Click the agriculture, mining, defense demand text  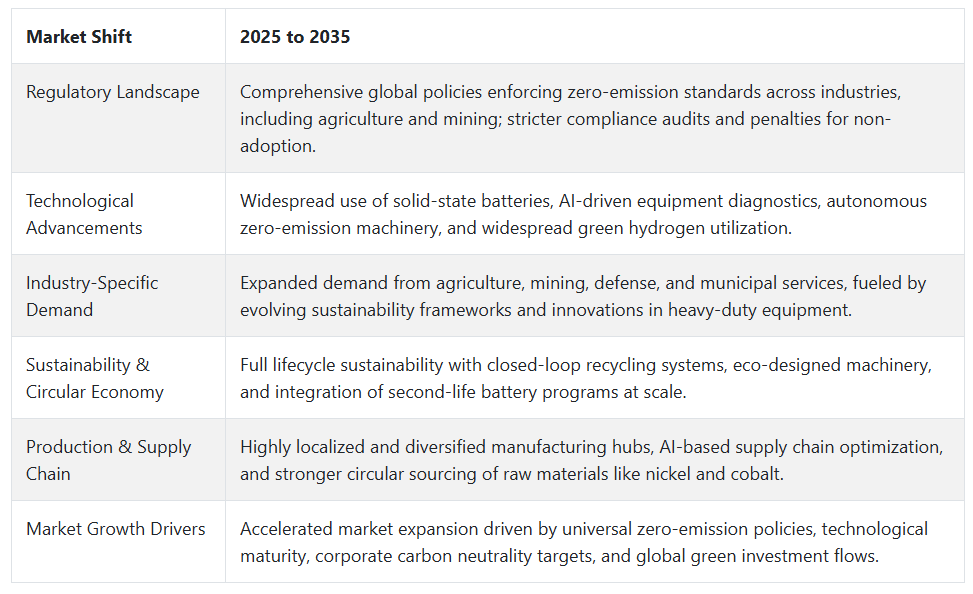pyautogui.click(x=583, y=296)
